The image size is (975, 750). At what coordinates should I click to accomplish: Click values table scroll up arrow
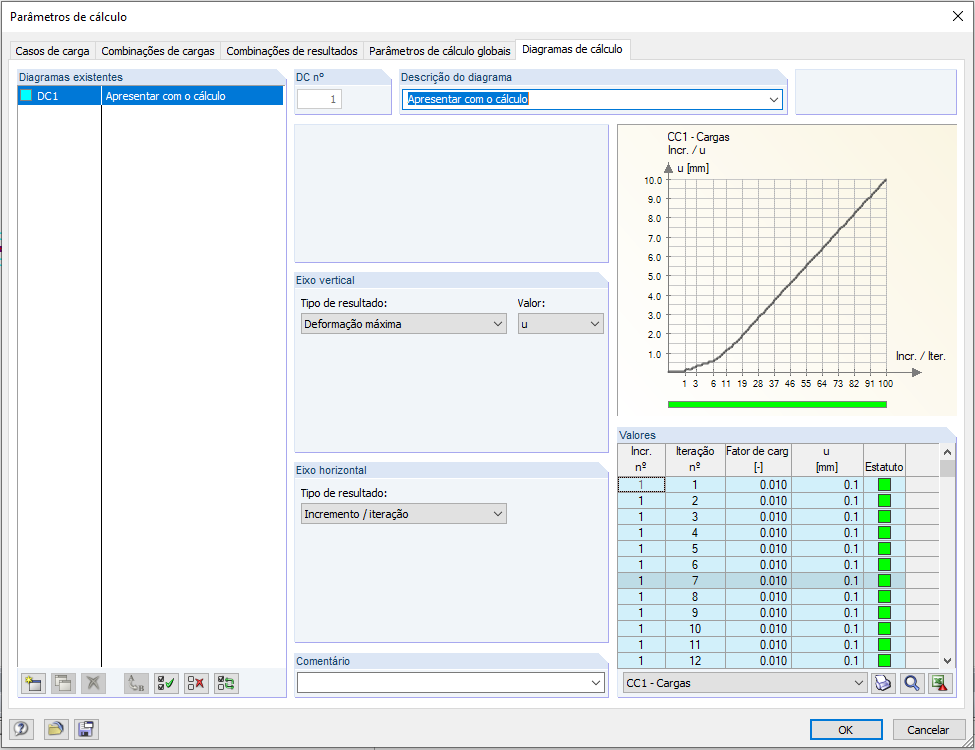click(947, 452)
